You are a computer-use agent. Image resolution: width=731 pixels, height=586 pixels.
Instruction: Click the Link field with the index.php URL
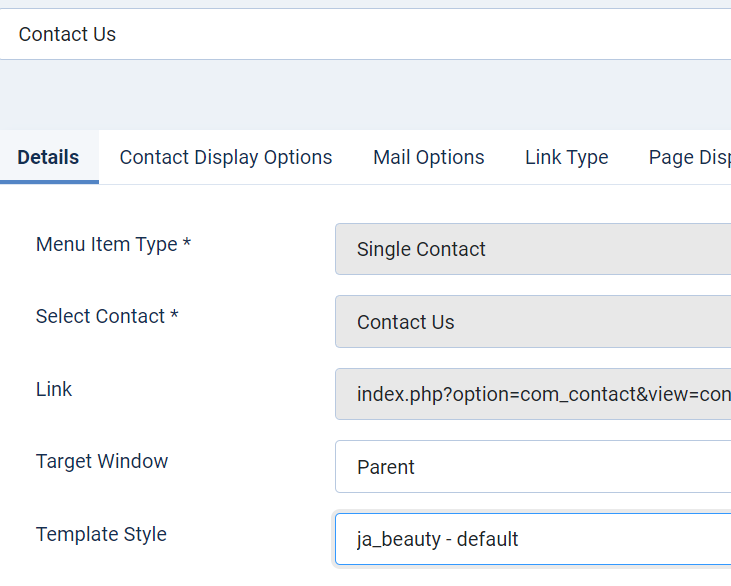[532, 394]
